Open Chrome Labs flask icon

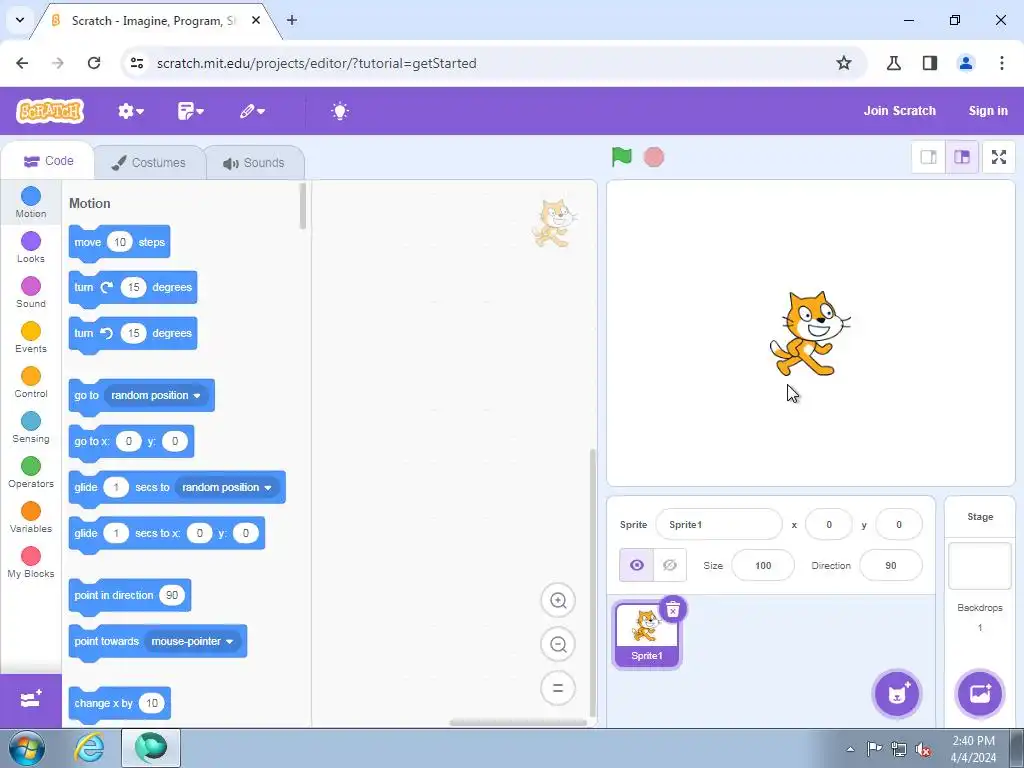point(893,63)
